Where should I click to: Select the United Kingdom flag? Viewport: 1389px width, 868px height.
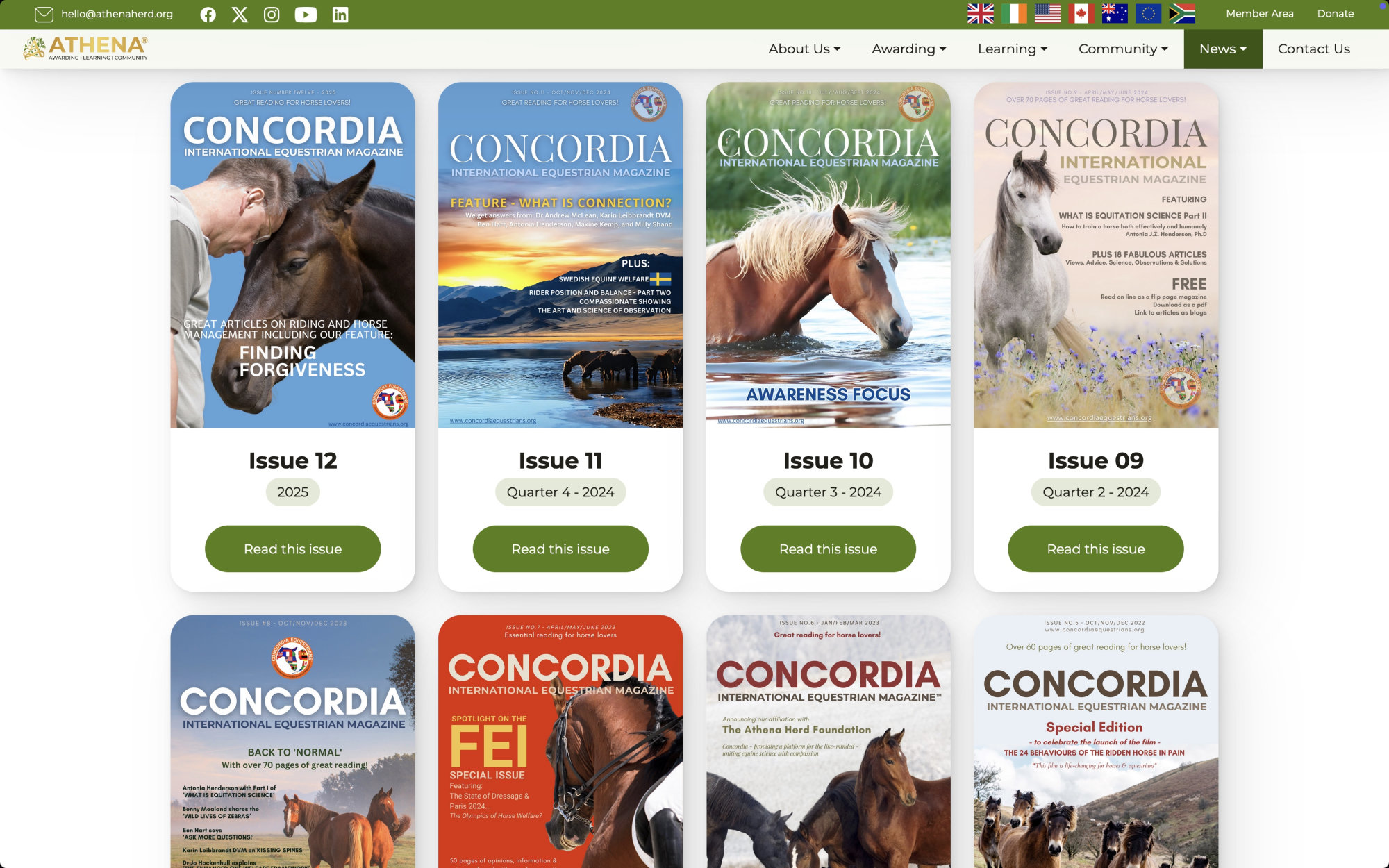point(981,14)
